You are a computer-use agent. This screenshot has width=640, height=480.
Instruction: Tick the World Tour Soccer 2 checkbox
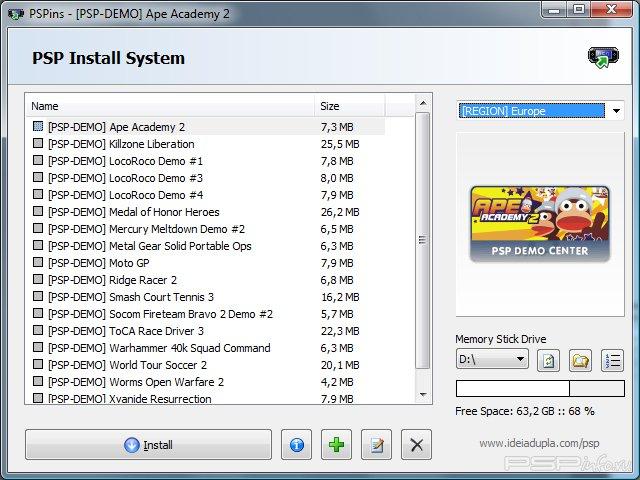(x=38, y=364)
